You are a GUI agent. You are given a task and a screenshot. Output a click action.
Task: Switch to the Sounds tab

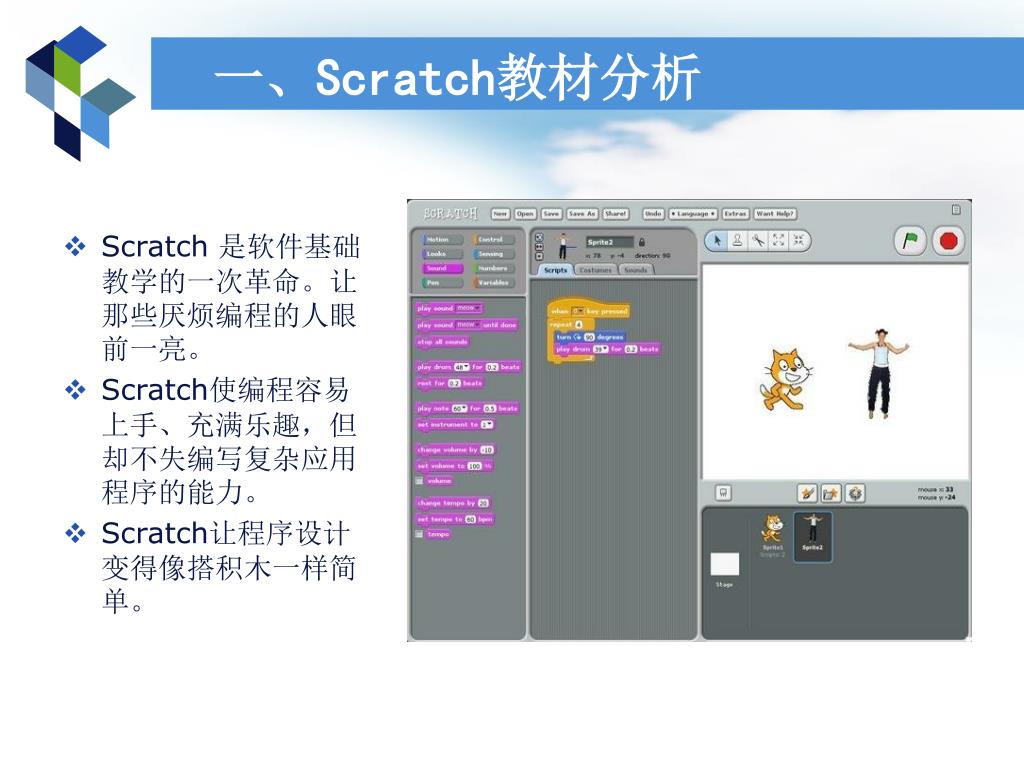[x=635, y=270]
